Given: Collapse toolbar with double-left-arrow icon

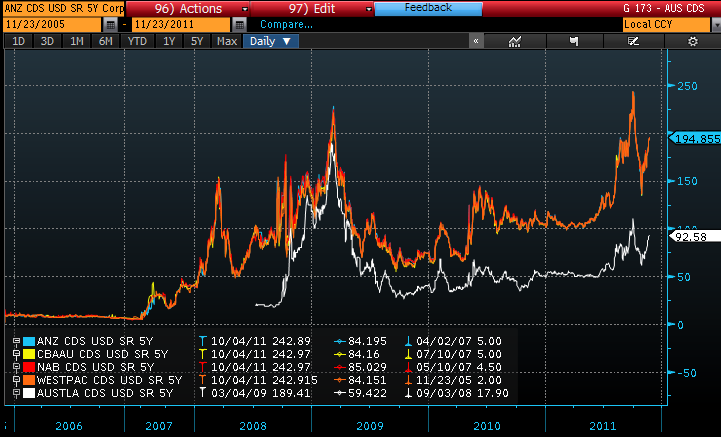Looking at the screenshot, I should (476, 41).
